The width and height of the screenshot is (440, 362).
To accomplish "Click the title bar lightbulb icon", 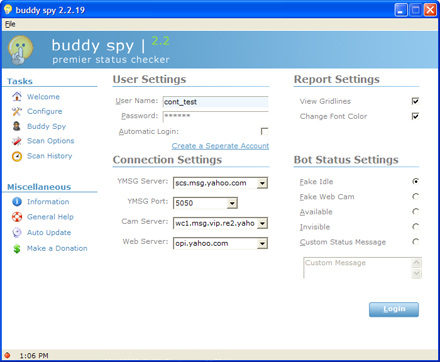I will (8, 10).
